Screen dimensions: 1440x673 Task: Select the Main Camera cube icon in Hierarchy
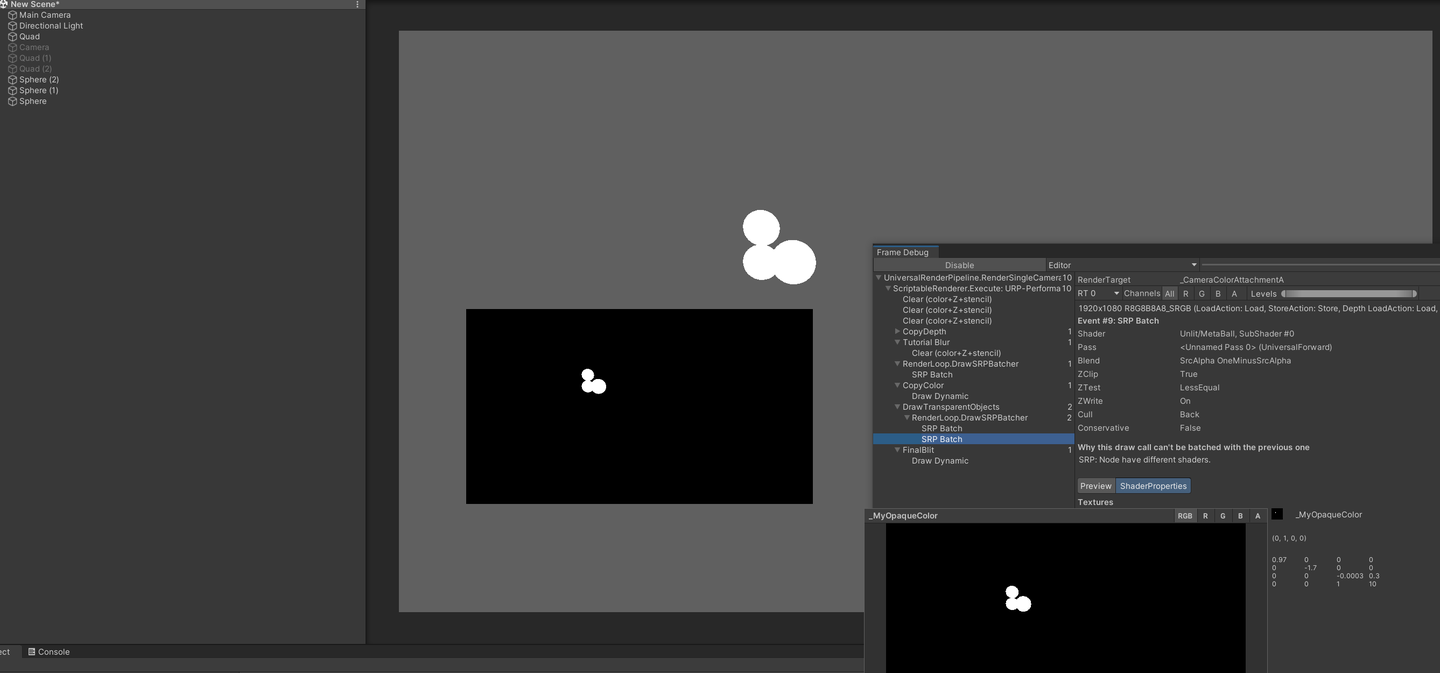[x=12, y=14]
